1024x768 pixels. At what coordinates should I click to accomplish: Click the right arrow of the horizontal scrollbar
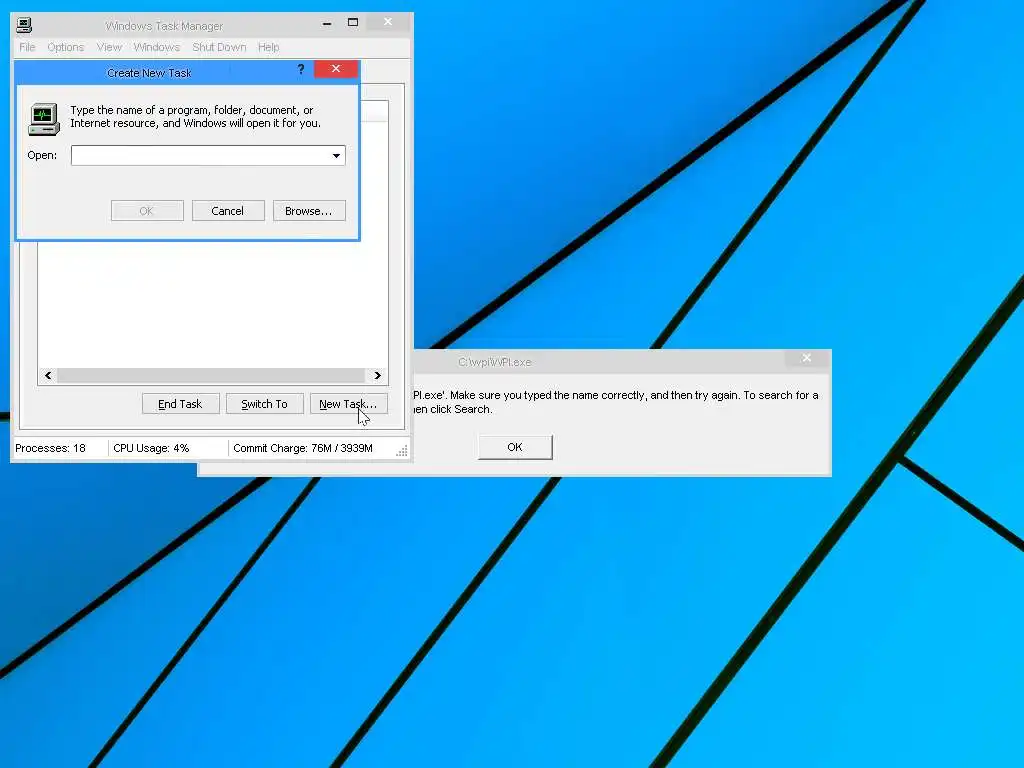pos(377,376)
